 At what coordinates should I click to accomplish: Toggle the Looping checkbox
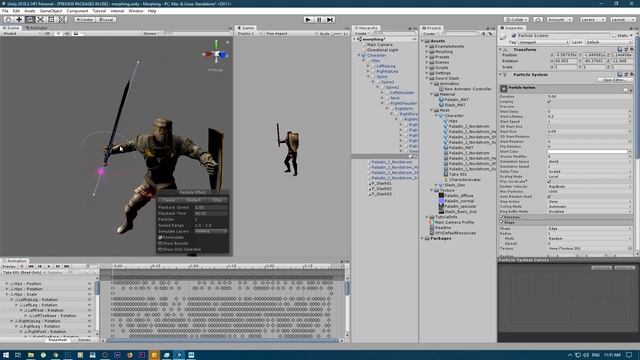tap(549, 101)
